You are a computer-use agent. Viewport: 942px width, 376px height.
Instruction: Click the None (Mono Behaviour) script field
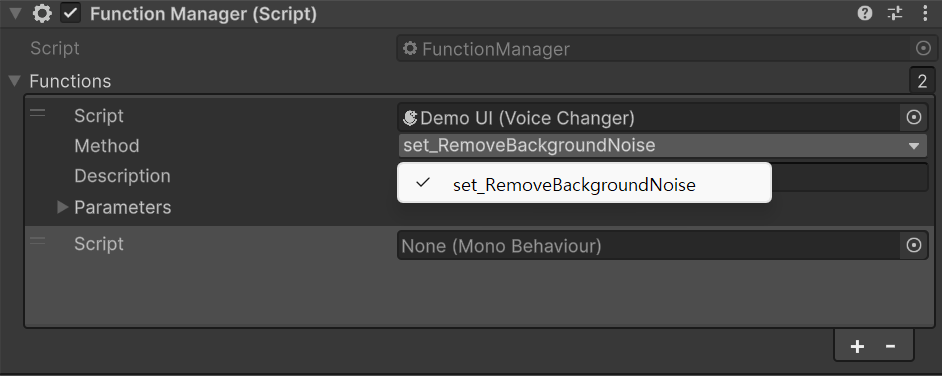649,246
